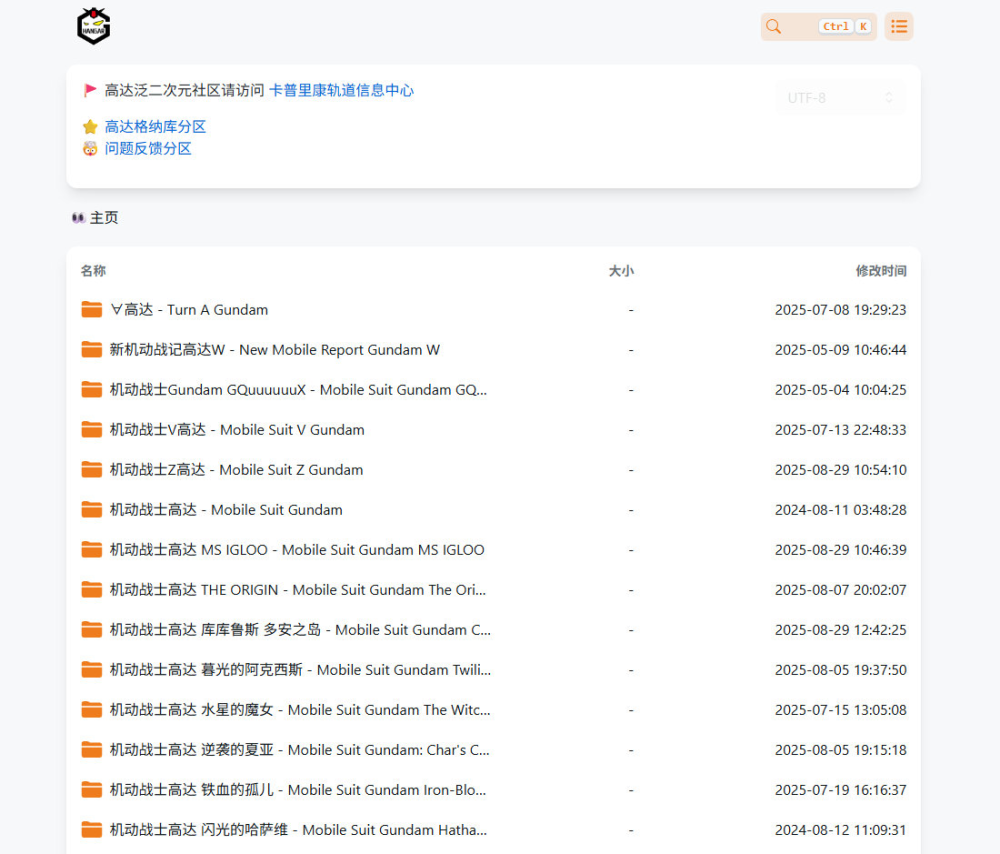Visit the 高达格纳库分区 link
The width and height of the screenshot is (1000, 854).
pyautogui.click(x=155, y=127)
